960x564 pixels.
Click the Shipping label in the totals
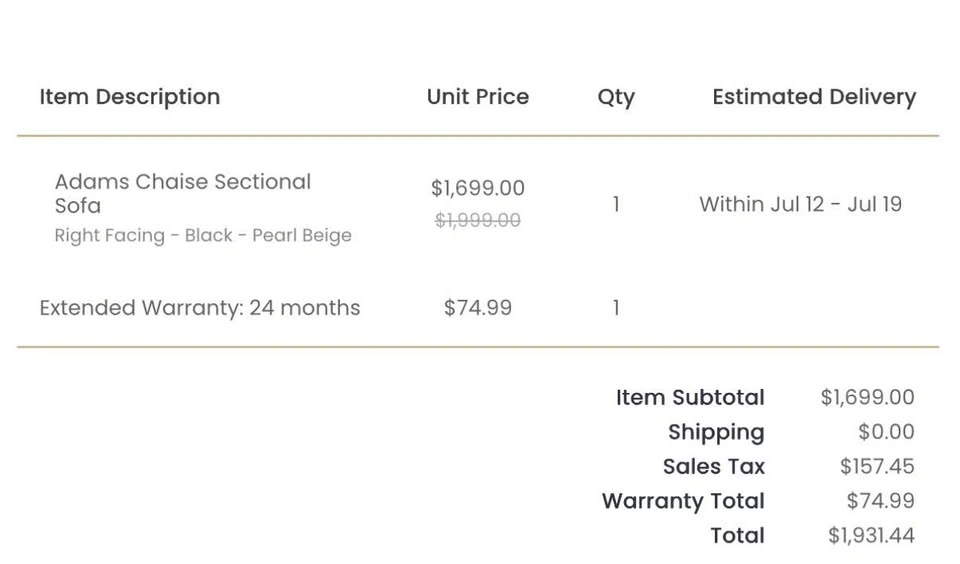(x=716, y=432)
